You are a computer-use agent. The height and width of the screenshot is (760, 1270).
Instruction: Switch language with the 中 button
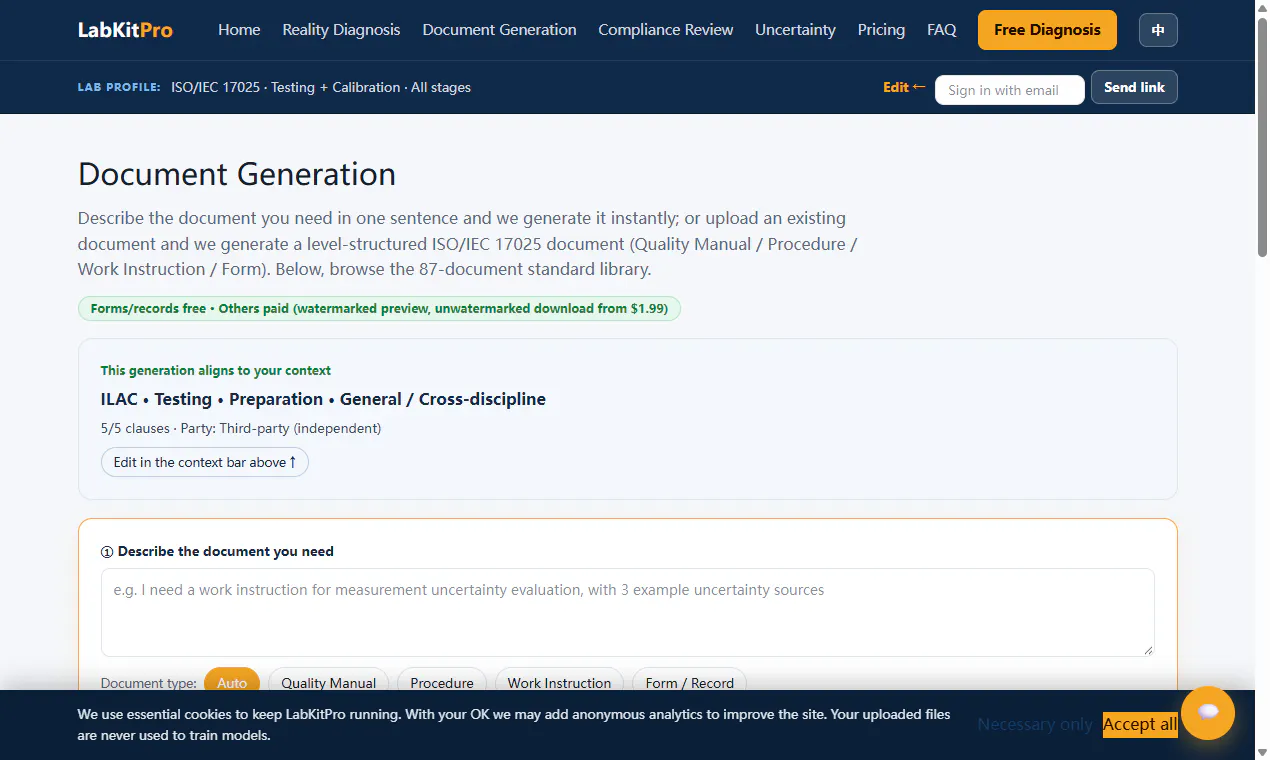pos(1158,30)
